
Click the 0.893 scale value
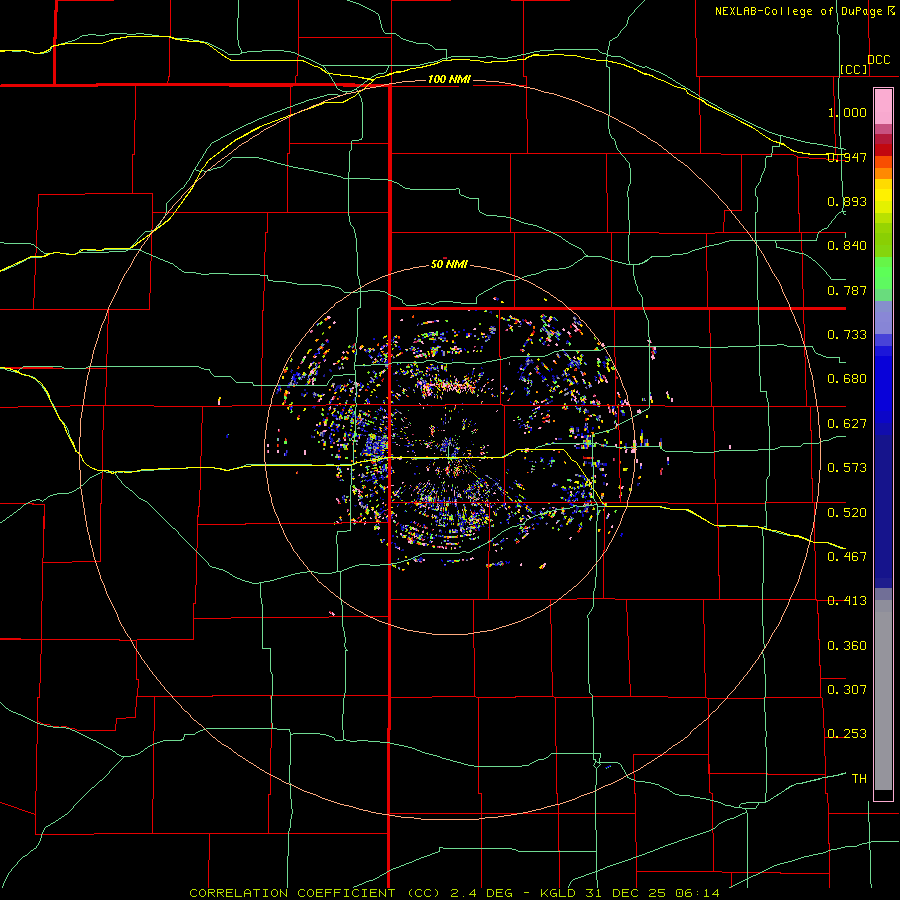tap(847, 201)
